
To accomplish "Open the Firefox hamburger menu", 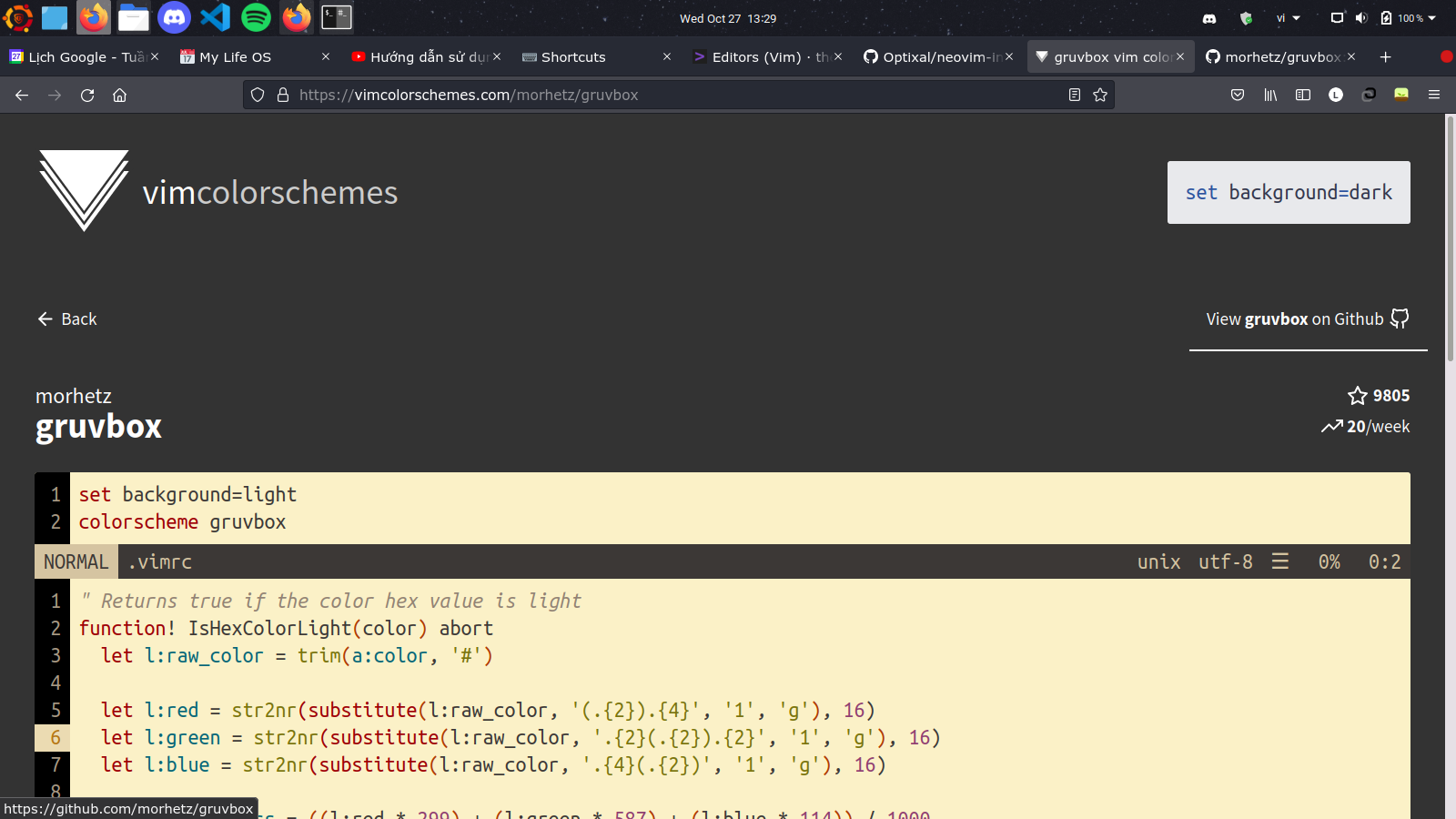I will click(1434, 95).
